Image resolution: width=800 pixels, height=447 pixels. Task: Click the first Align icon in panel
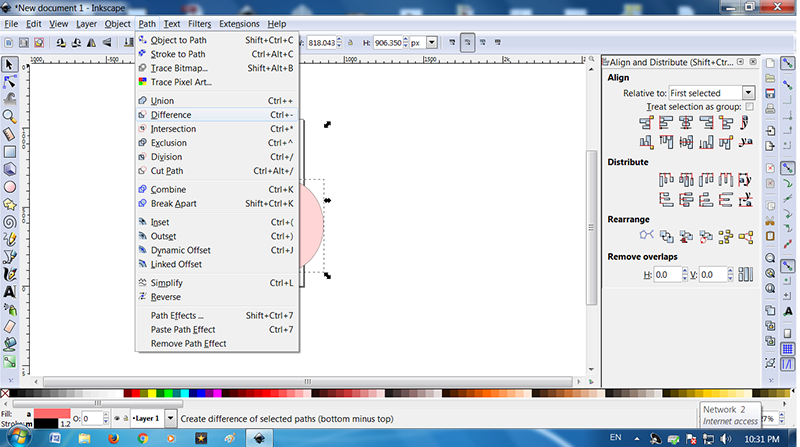646,122
